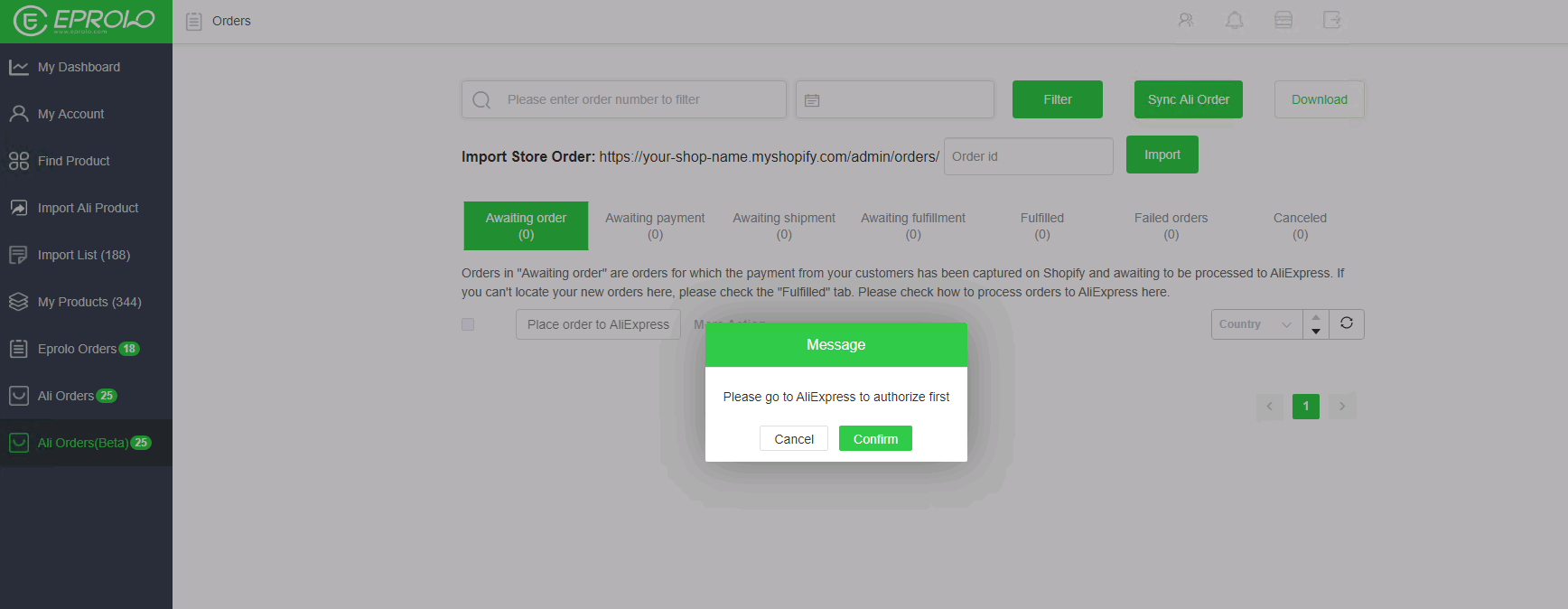Focus the Order id input field
The width and height of the screenshot is (1568, 609).
pos(1029,156)
